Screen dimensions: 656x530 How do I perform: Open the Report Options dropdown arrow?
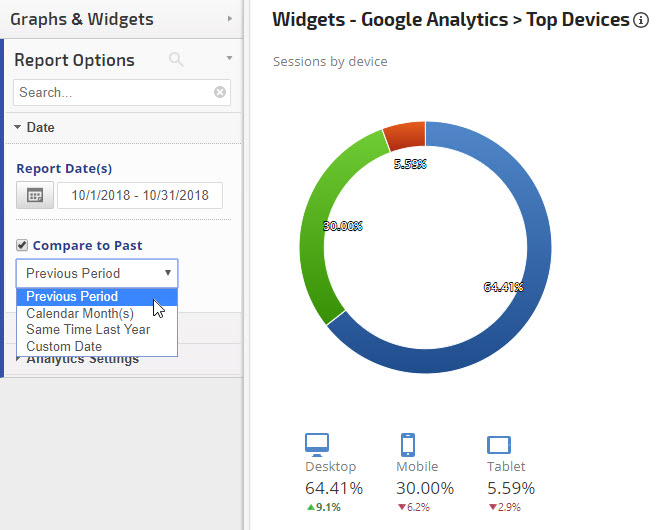pos(229,59)
